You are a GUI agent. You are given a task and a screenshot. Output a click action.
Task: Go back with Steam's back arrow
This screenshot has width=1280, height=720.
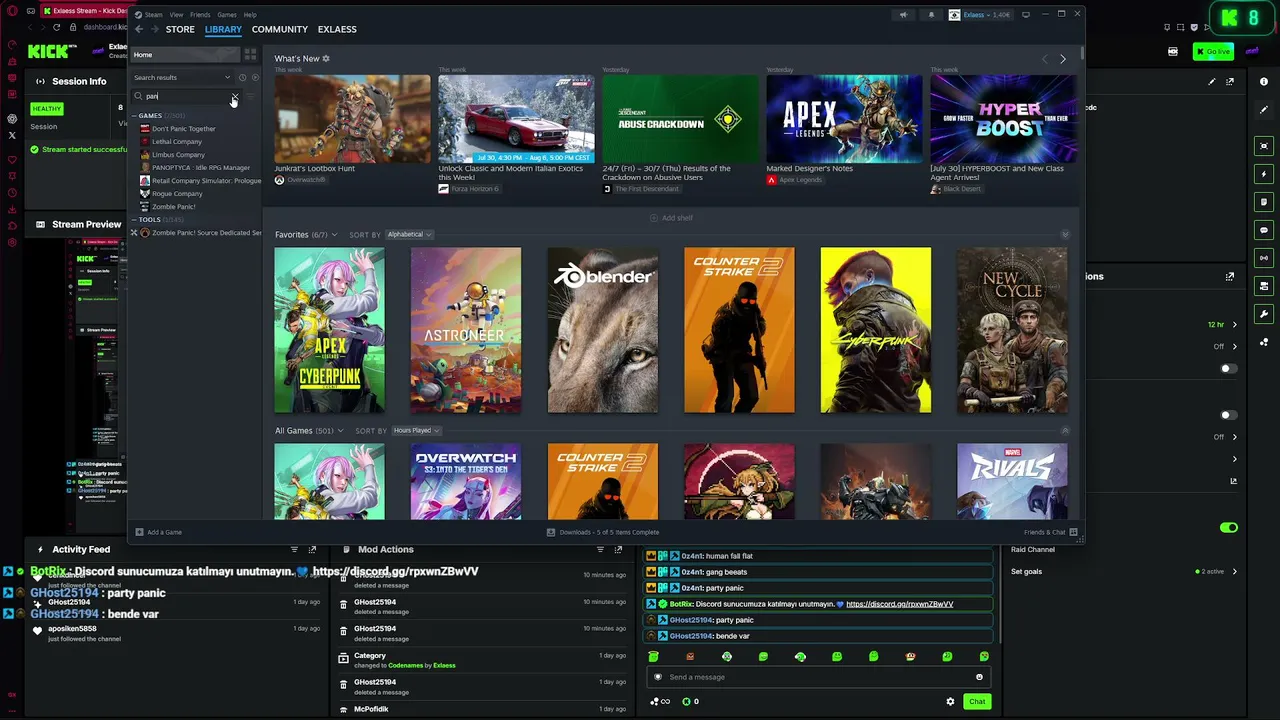coord(139,29)
